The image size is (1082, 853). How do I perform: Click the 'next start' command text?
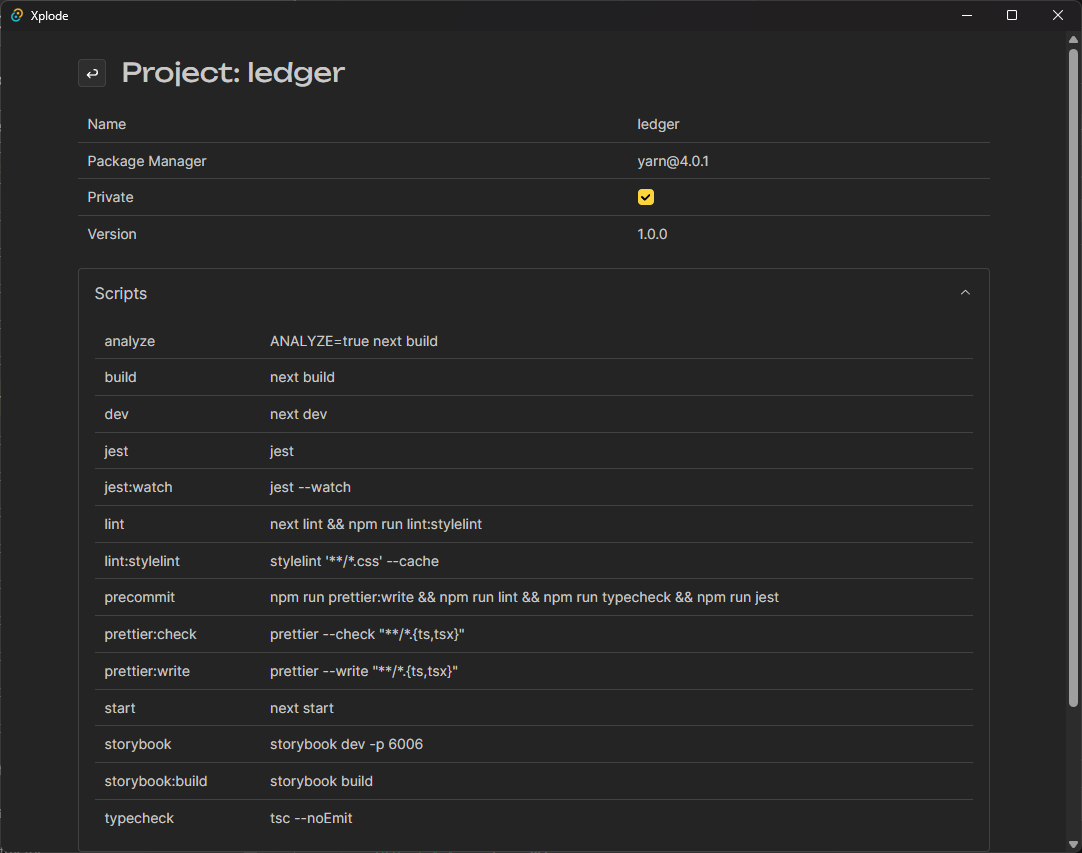tap(302, 708)
